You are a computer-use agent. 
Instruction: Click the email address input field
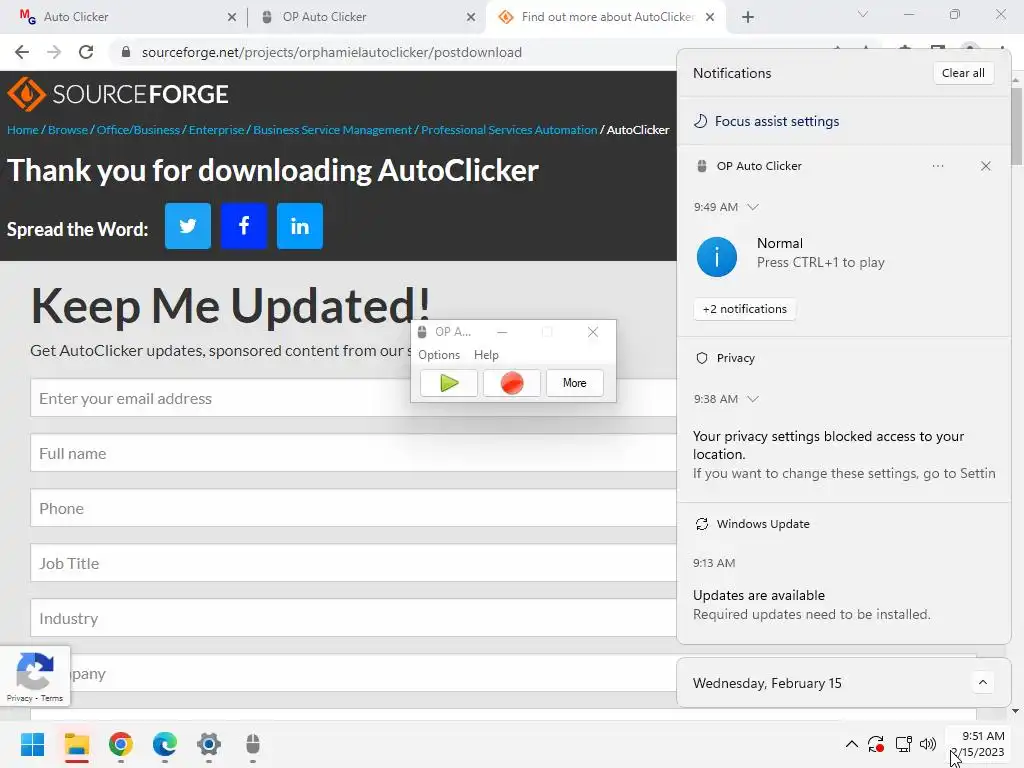353,398
